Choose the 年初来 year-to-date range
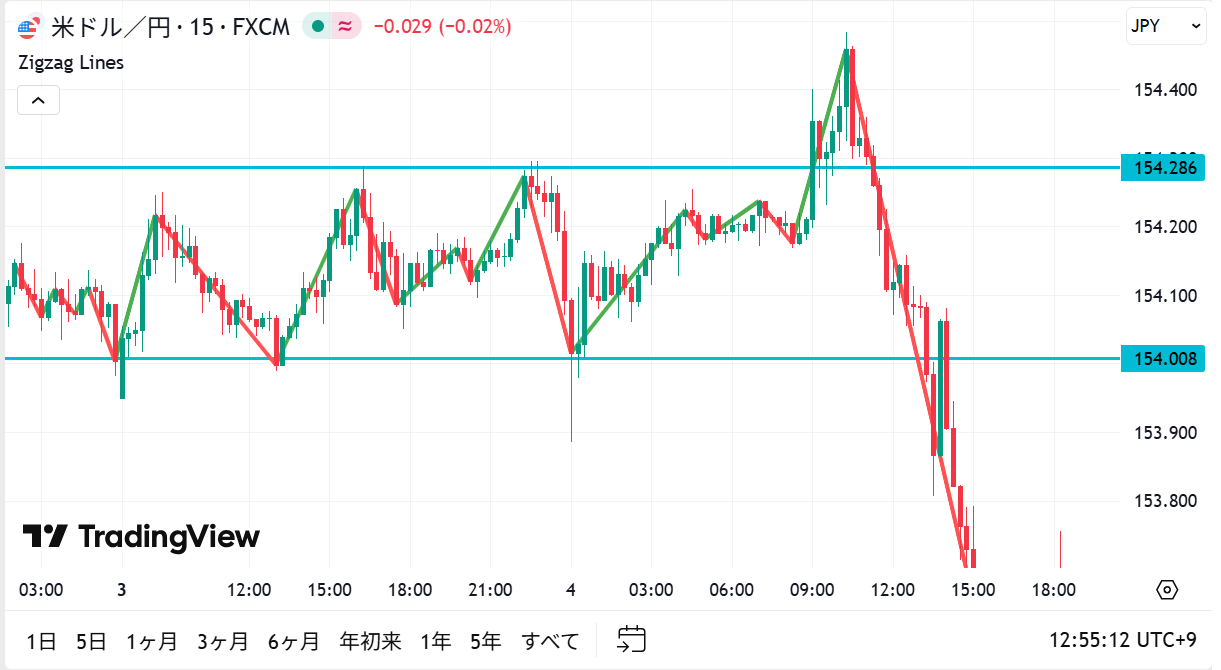Viewport: 1221px width, 670px height. coord(370,641)
